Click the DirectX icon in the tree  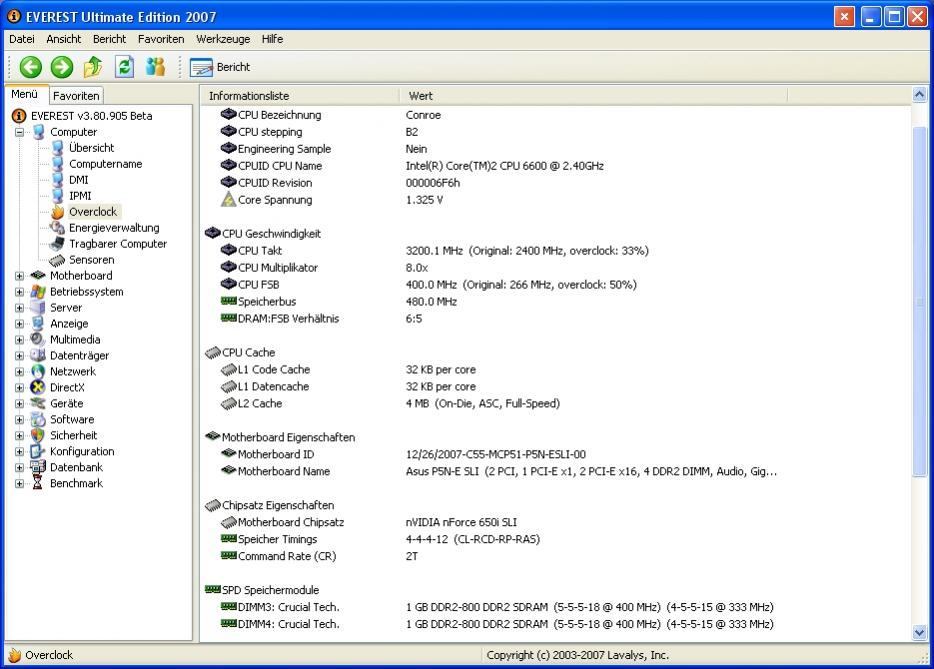pyautogui.click(x=38, y=387)
